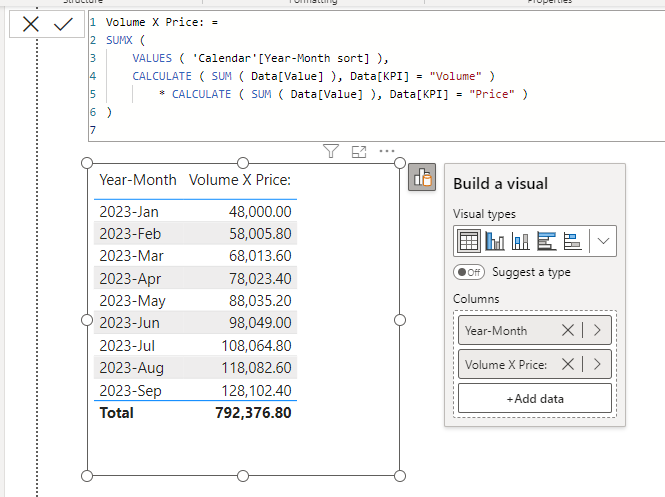
Task: Click the total value 792,376.80
Action: 253,413
